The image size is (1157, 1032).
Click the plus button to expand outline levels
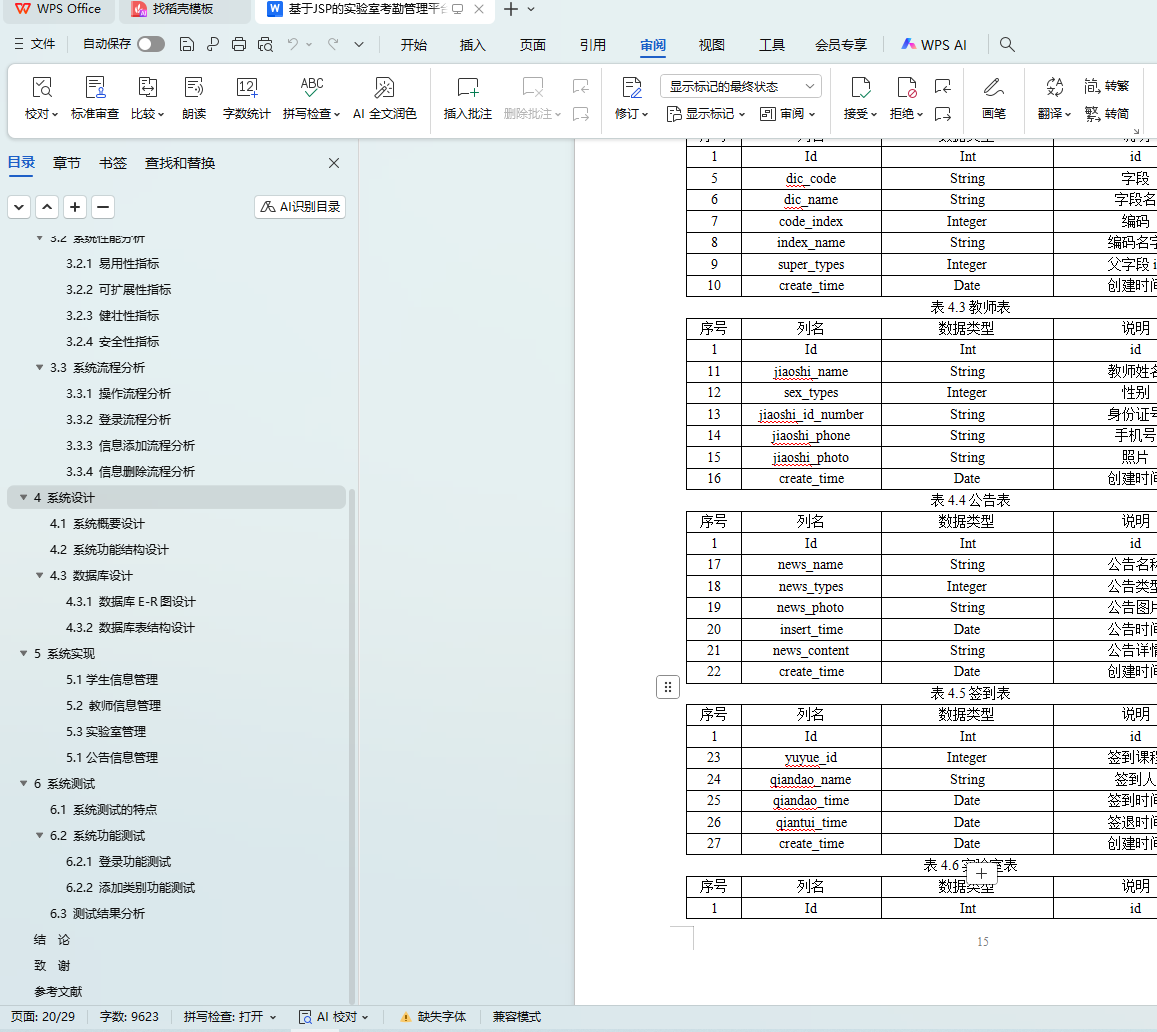point(75,207)
